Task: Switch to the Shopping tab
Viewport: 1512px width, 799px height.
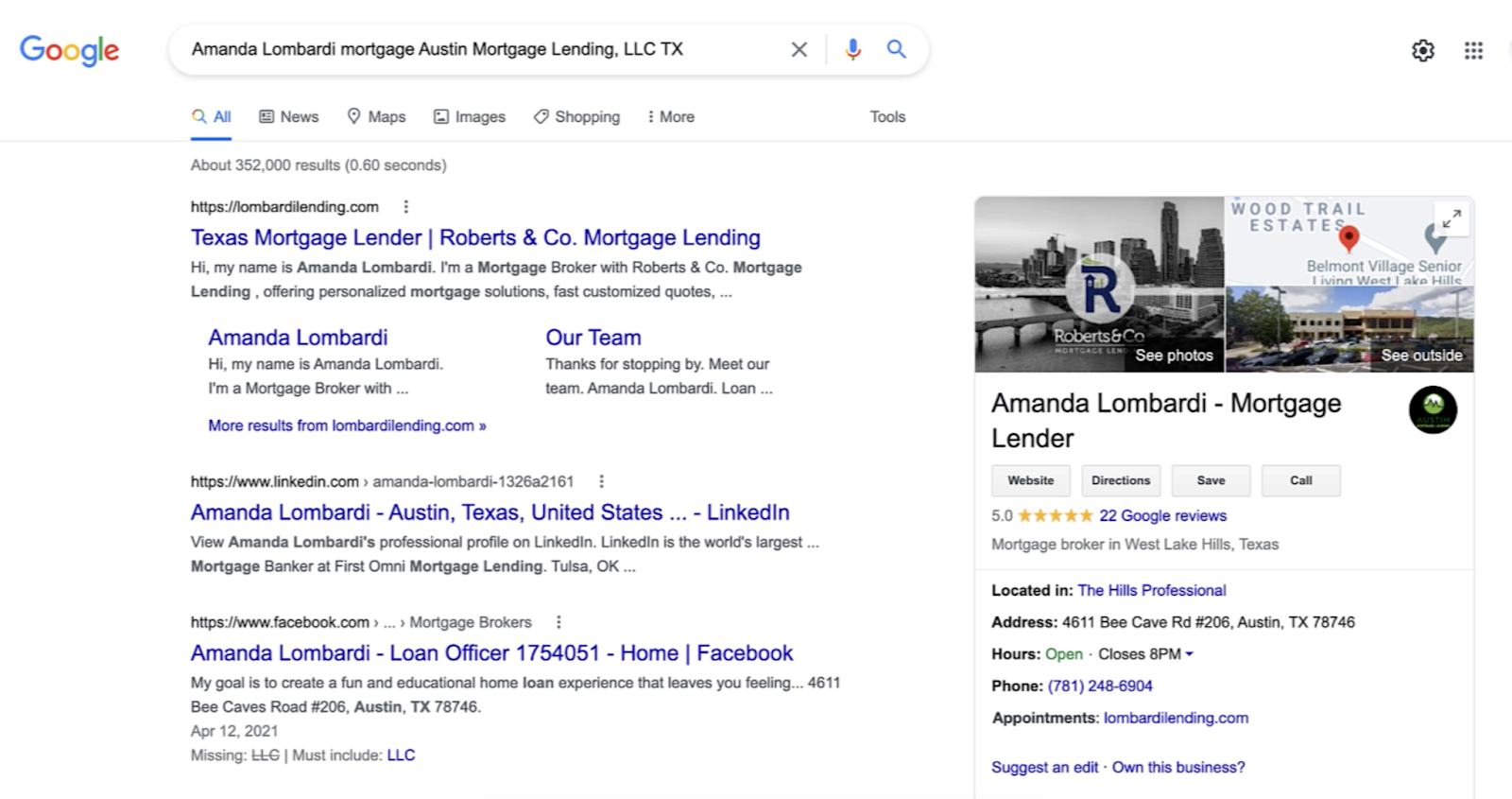Action: pyautogui.click(x=576, y=117)
